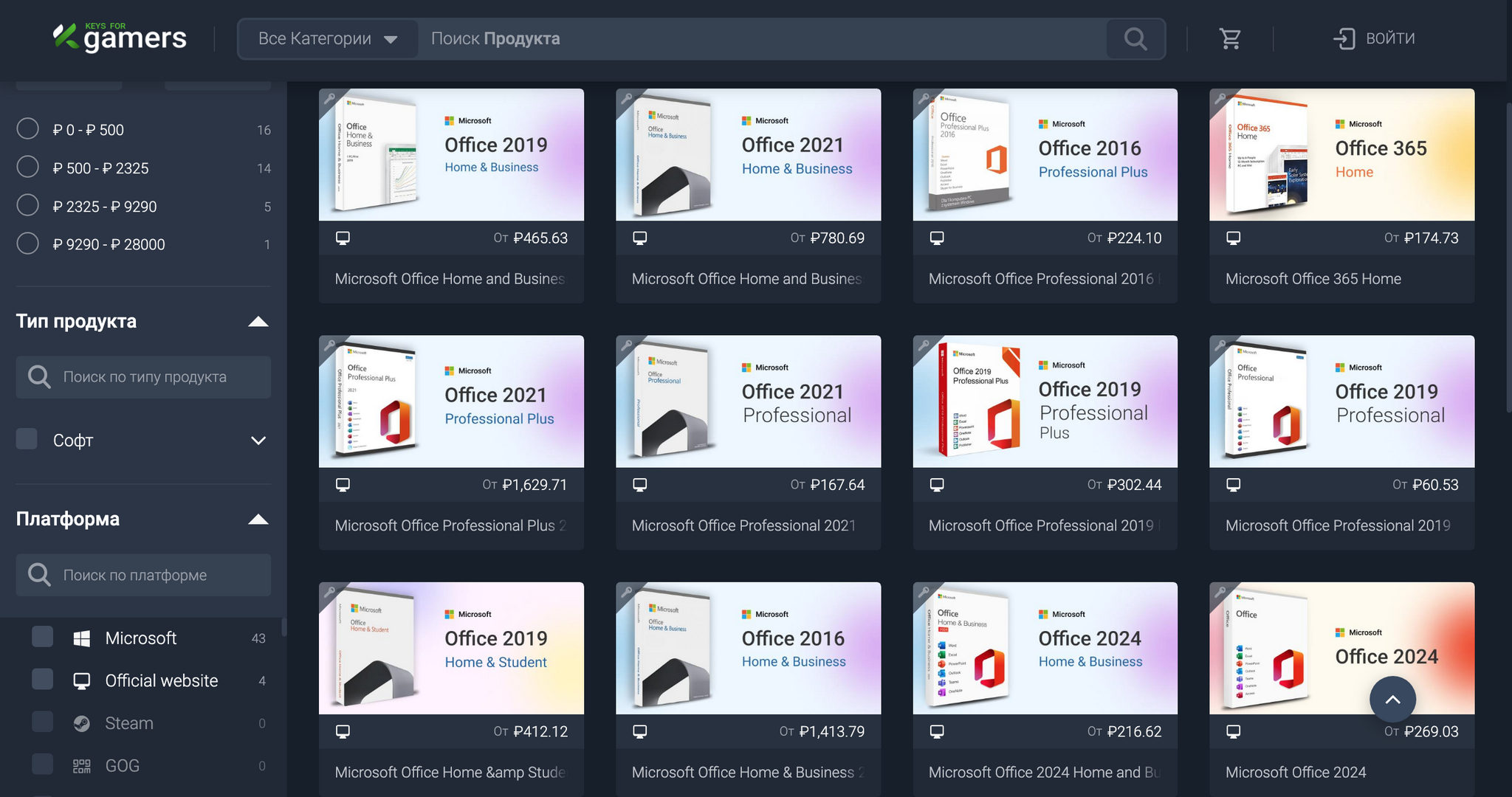
Task: Select the ₽ 0 - ₽ 500 price range
Action: (28, 129)
